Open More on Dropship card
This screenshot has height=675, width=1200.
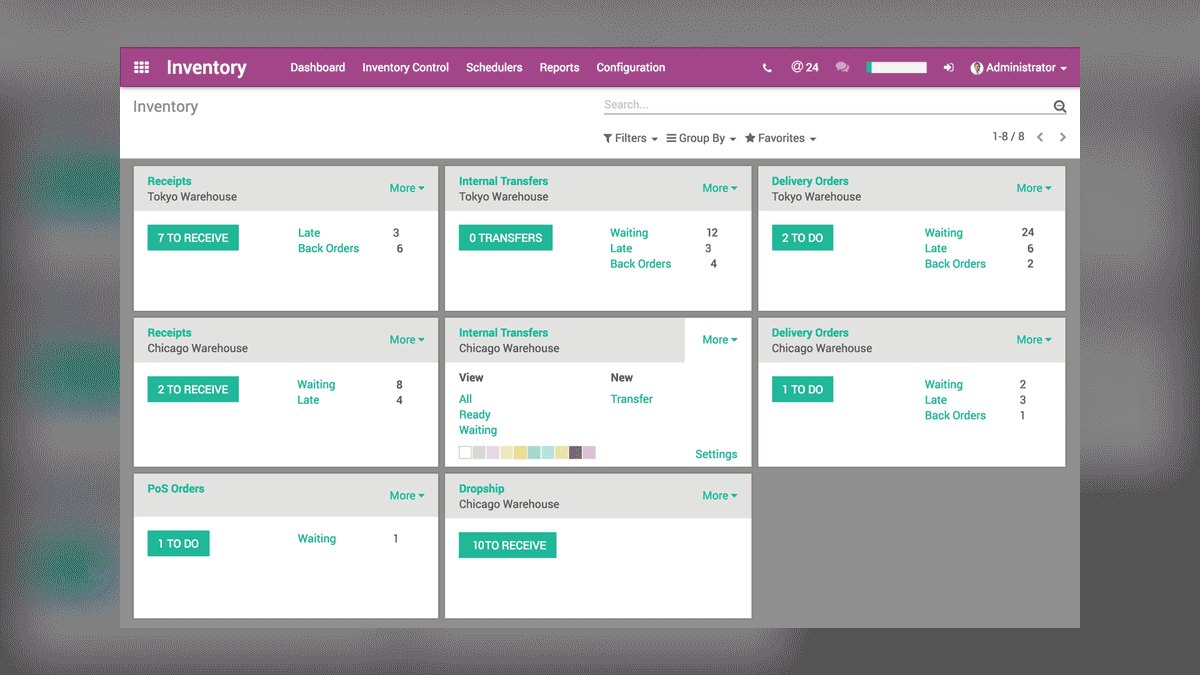[720, 495]
